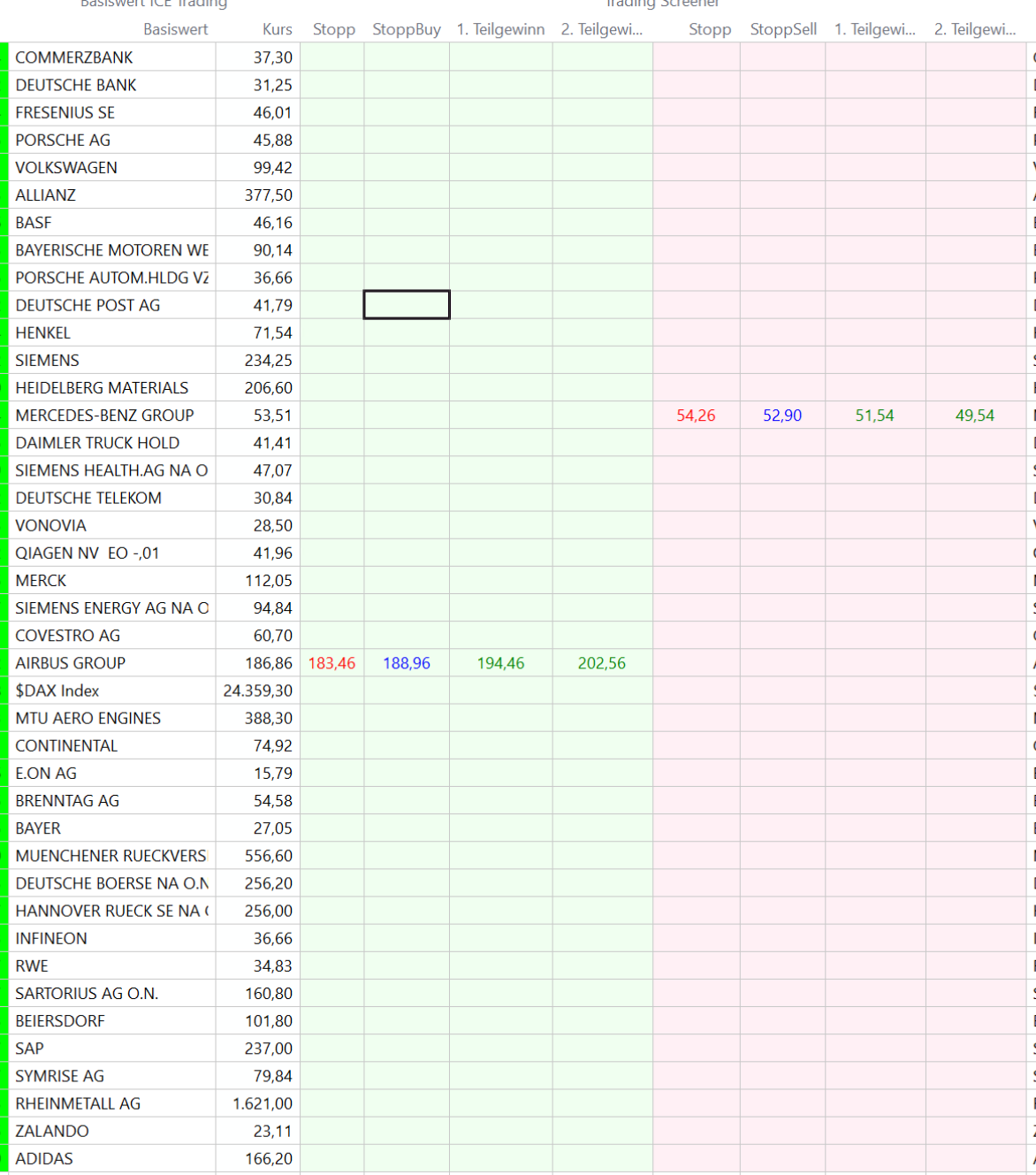1036x1175 pixels.
Task: Click the StoppBuy column header
Action: [x=406, y=29]
